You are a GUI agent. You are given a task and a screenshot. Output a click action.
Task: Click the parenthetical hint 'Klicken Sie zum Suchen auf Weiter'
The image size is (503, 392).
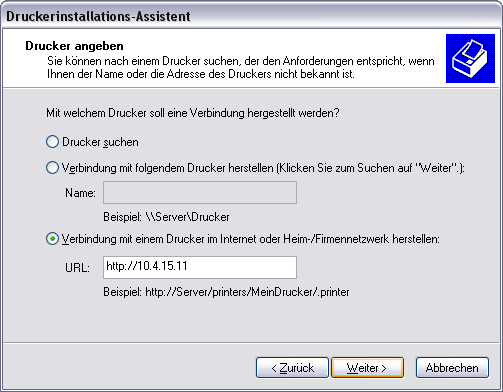(x=370, y=168)
